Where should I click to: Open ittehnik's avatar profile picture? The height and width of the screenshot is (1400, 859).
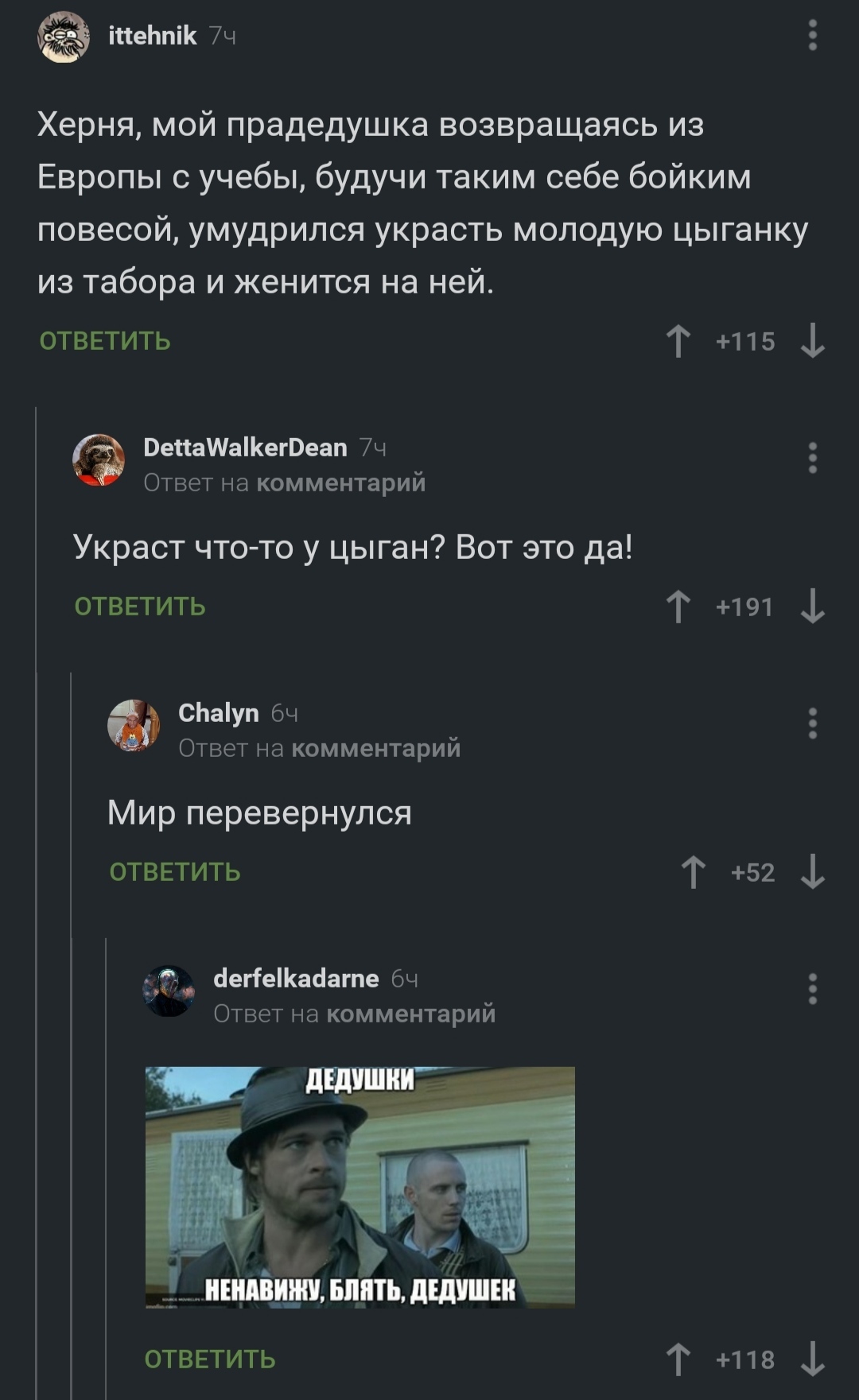[x=64, y=37]
